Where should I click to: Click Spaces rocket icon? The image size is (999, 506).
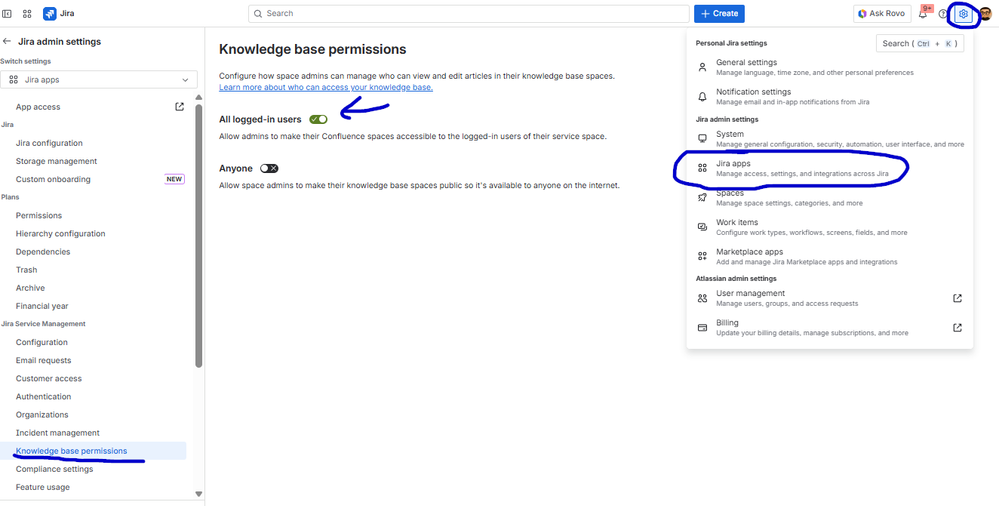point(702,198)
